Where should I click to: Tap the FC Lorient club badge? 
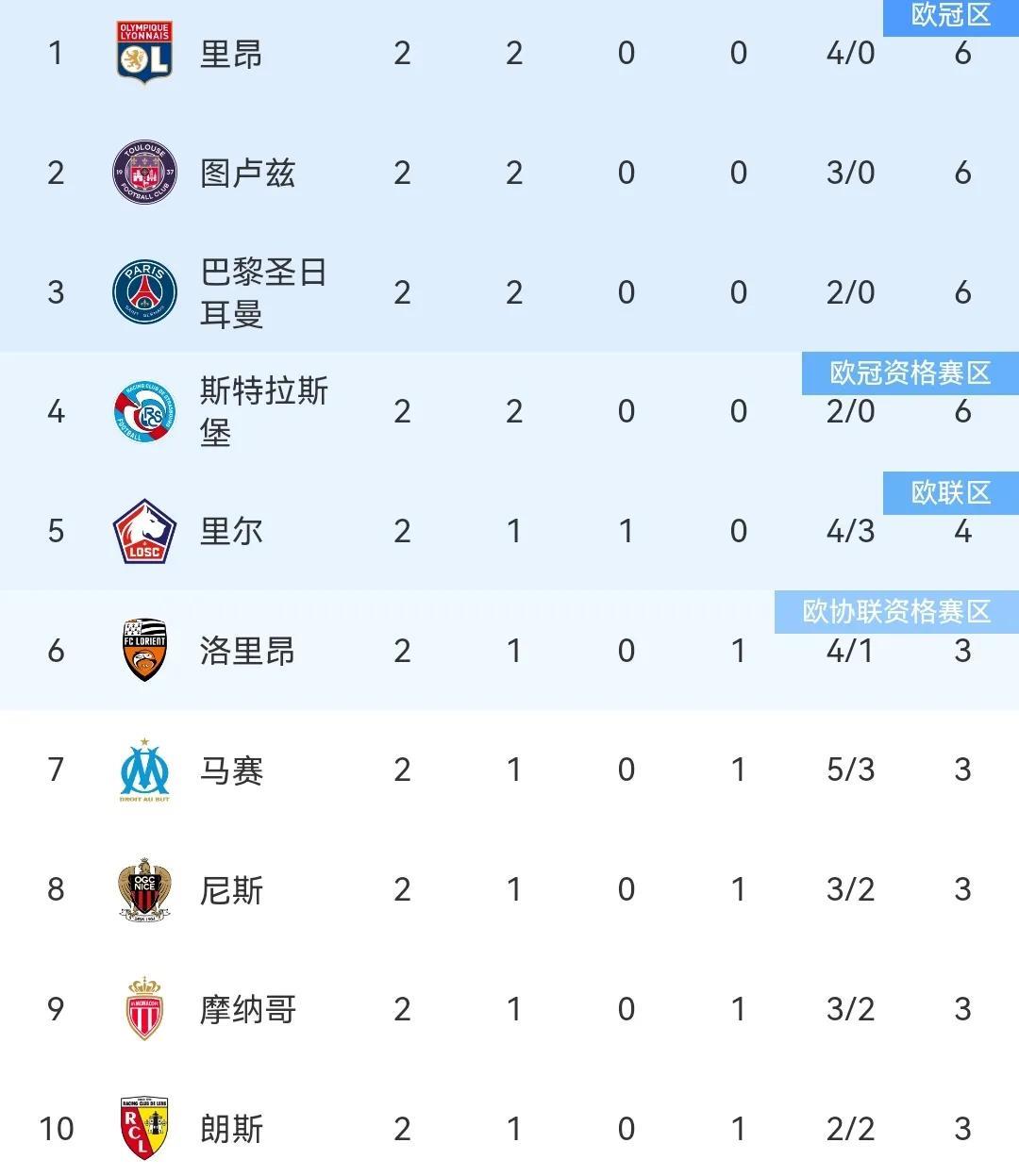click(x=144, y=651)
